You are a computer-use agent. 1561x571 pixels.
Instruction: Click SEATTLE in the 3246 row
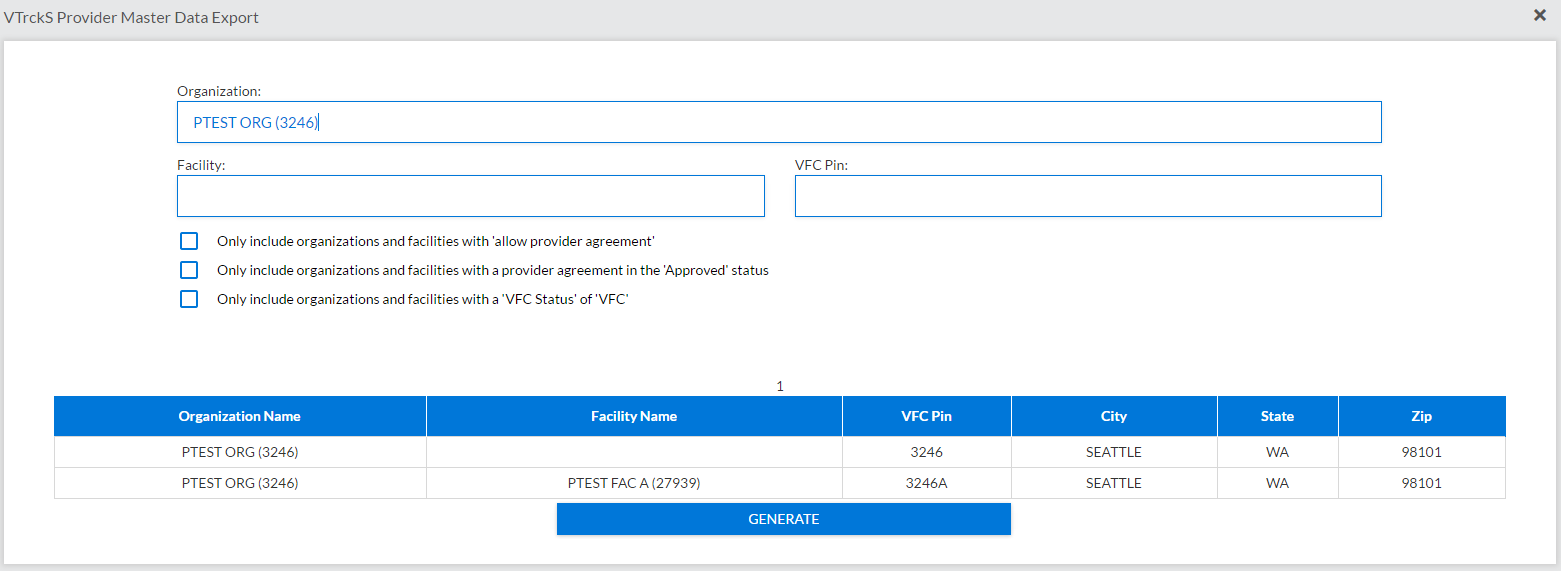click(1114, 452)
